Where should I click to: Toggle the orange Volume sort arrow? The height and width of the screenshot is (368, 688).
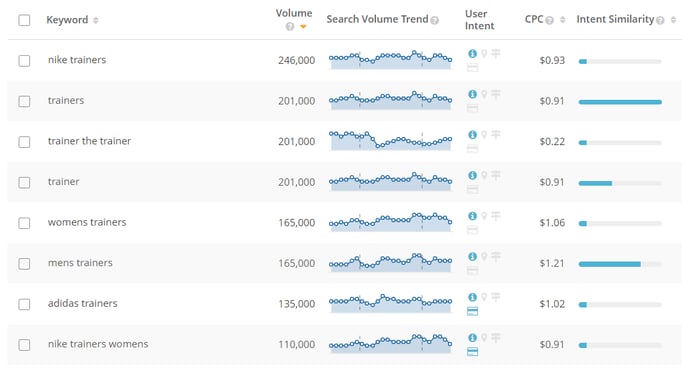[303, 27]
